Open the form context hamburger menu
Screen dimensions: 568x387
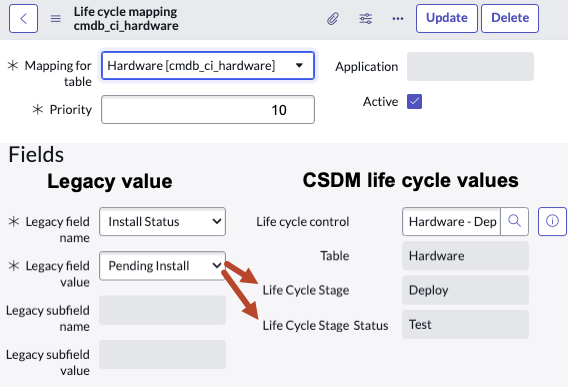pos(55,18)
